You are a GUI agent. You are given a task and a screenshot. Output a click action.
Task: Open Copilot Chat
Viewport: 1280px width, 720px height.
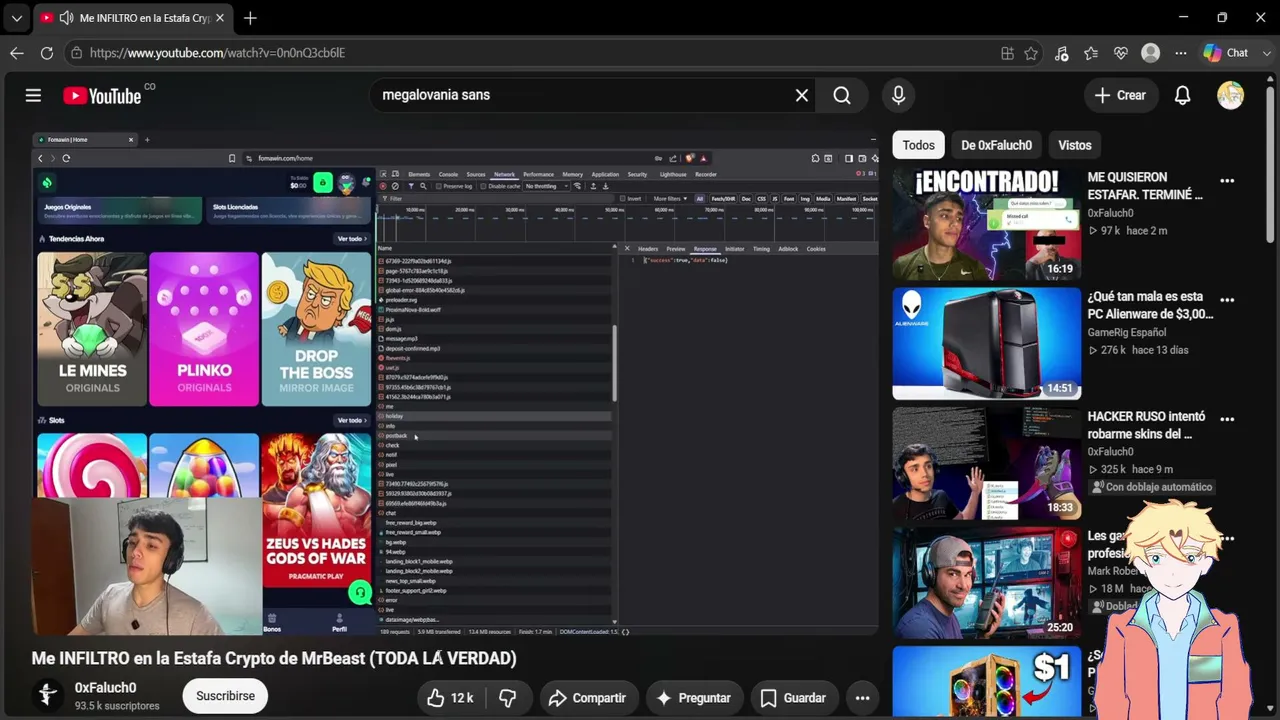(1226, 53)
